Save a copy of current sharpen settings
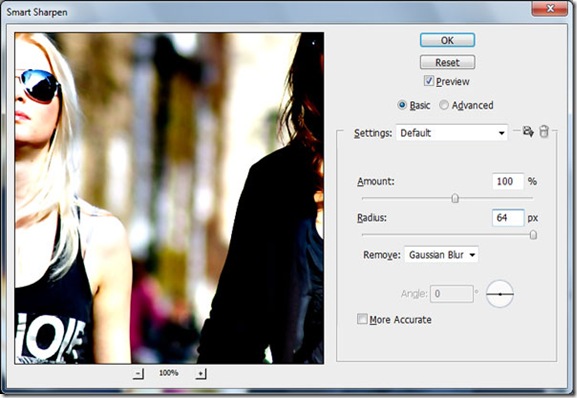This screenshot has width=577, height=398. [x=528, y=131]
